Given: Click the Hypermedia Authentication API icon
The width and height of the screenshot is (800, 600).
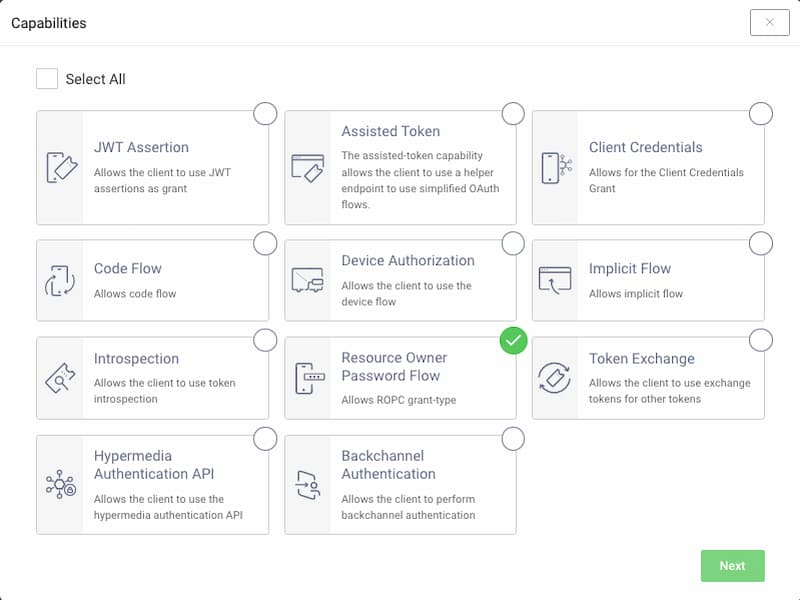Looking at the screenshot, I should tap(60, 485).
